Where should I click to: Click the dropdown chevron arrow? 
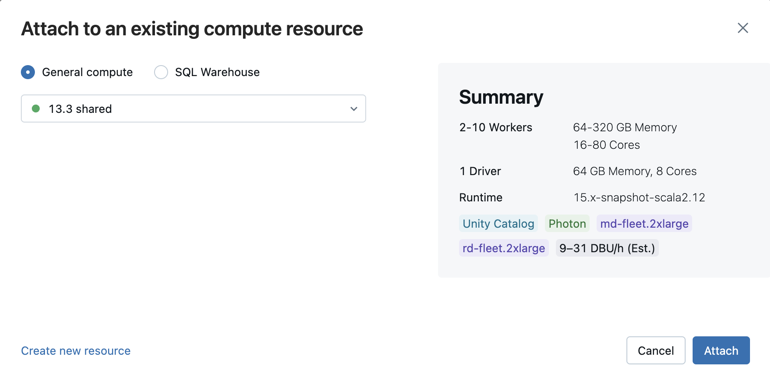pos(354,109)
